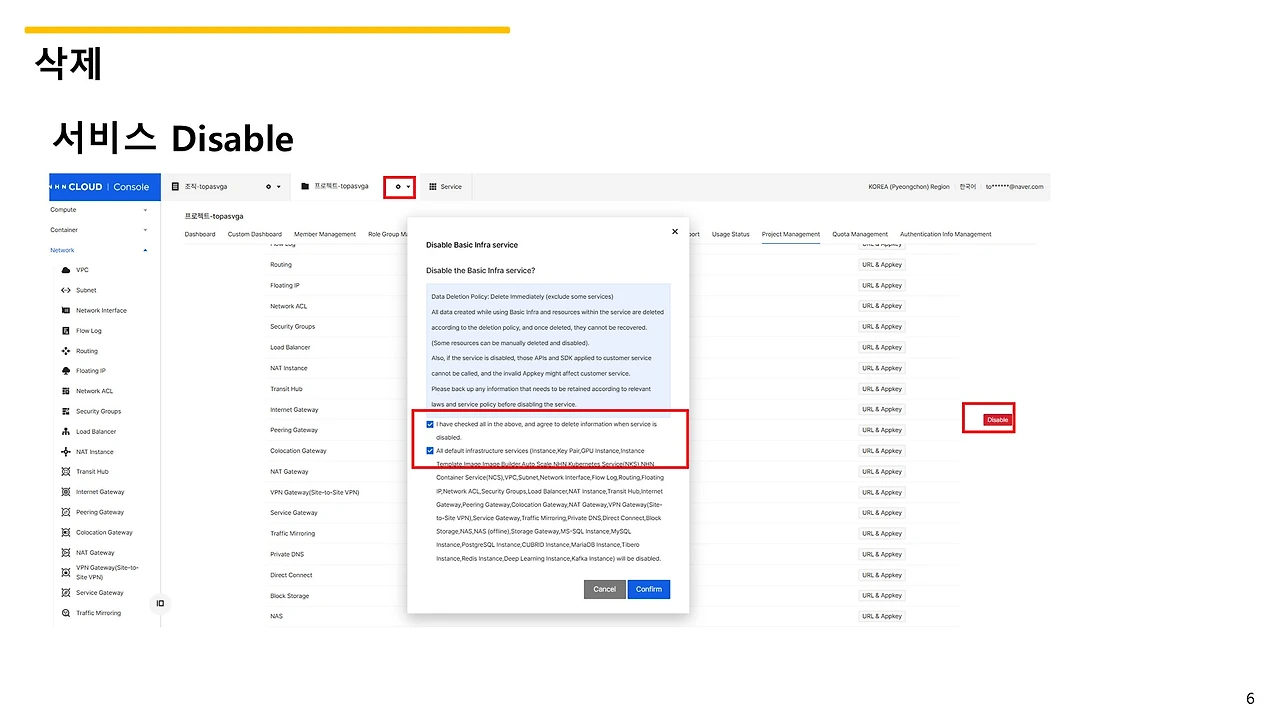Open the Service grid icon in the header
1280x720 pixels.
coord(433,187)
